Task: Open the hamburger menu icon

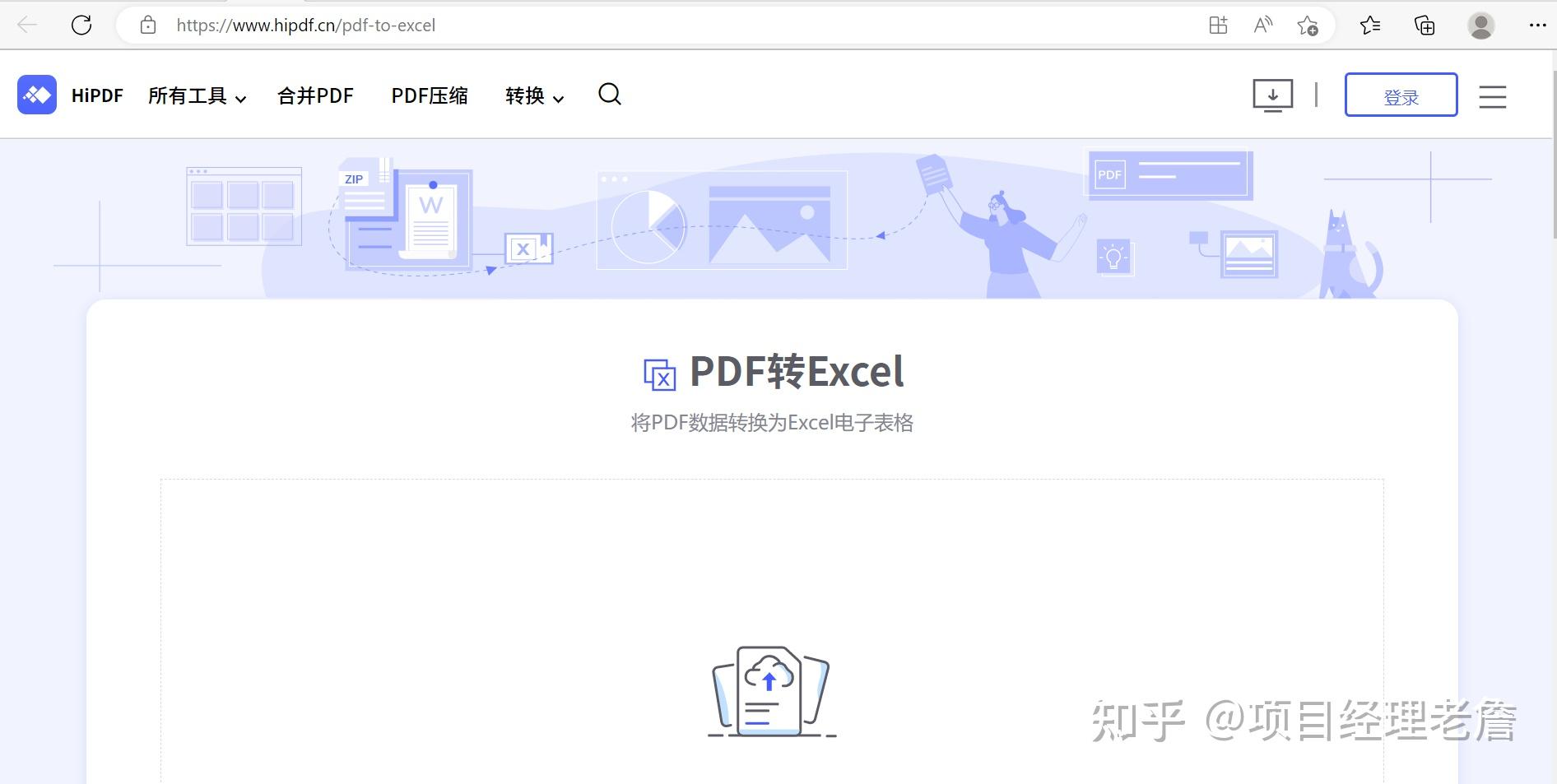Action: coord(1492,96)
